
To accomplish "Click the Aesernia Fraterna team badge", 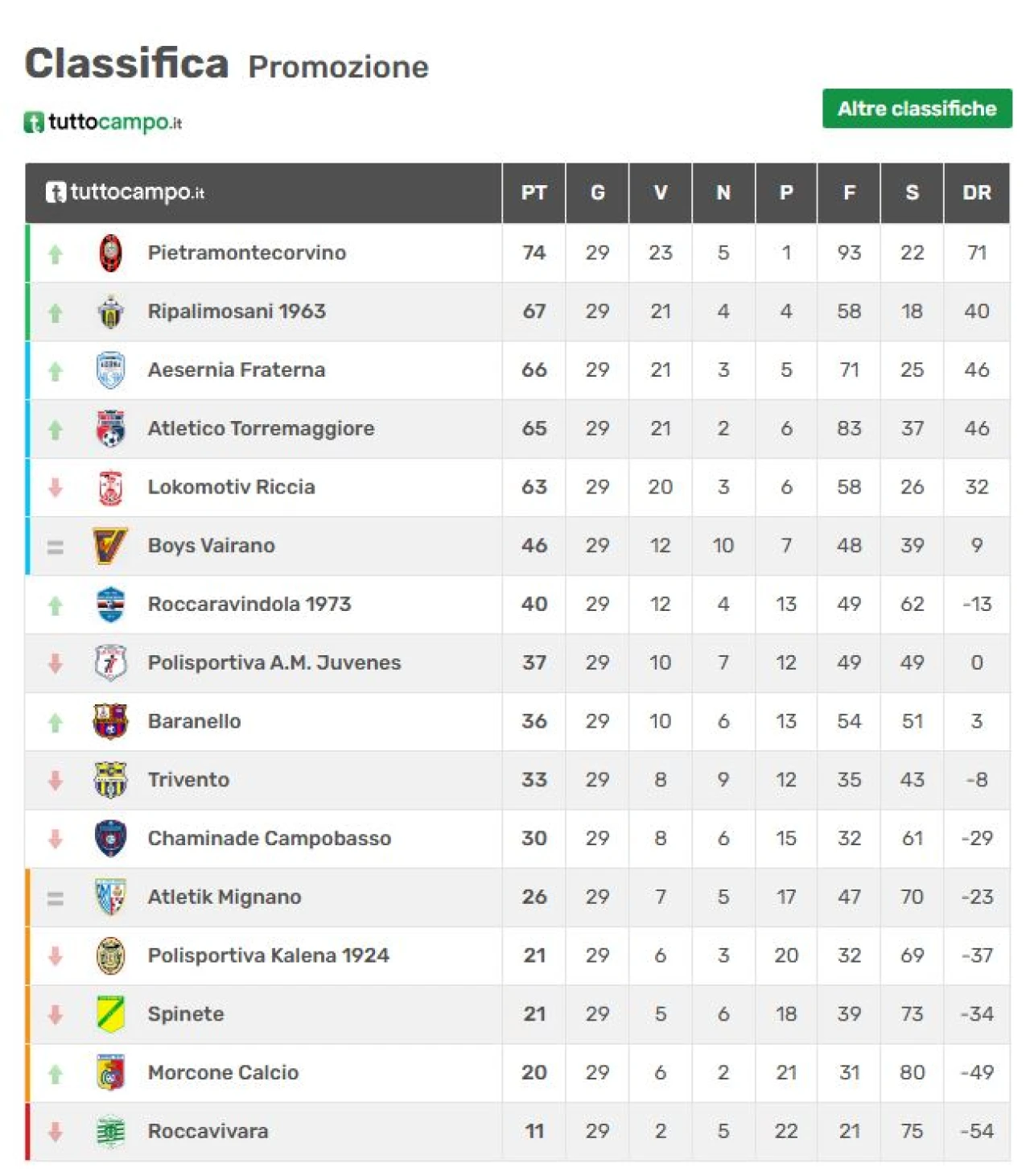I will (x=111, y=370).
